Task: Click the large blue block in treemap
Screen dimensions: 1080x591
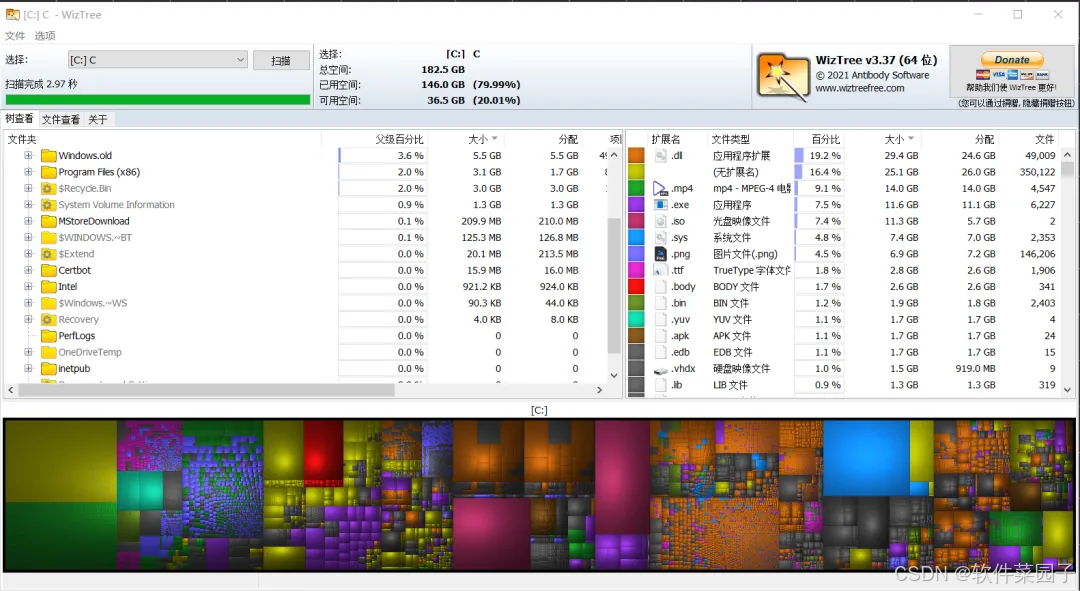Action: [x=866, y=457]
